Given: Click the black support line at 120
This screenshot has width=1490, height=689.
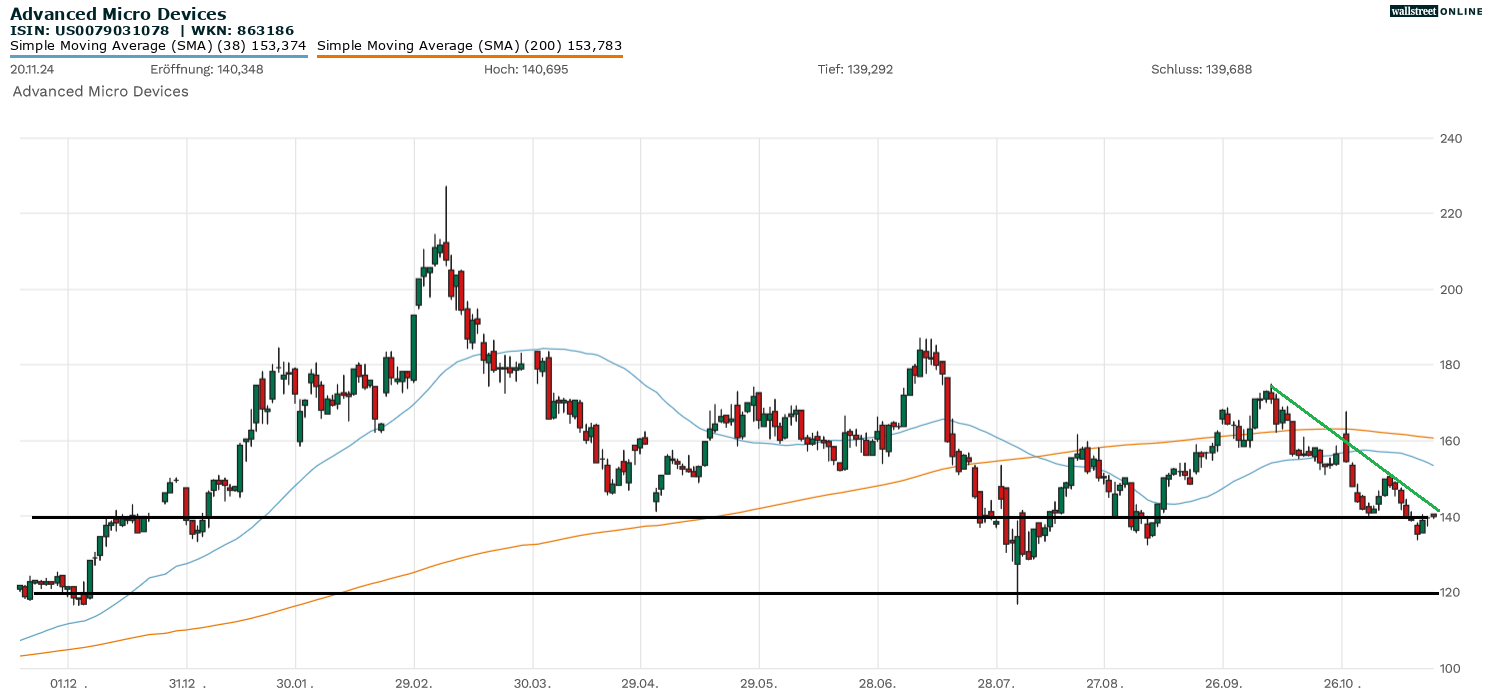Looking at the screenshot, I should click(736, 593).
